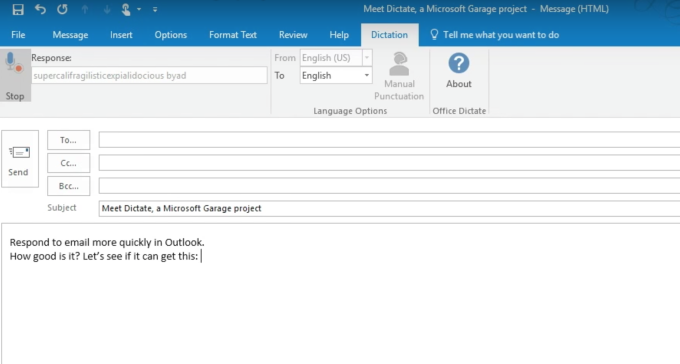
Task: Click Tell me what you want to do
Action: click(x=494, y=35)
